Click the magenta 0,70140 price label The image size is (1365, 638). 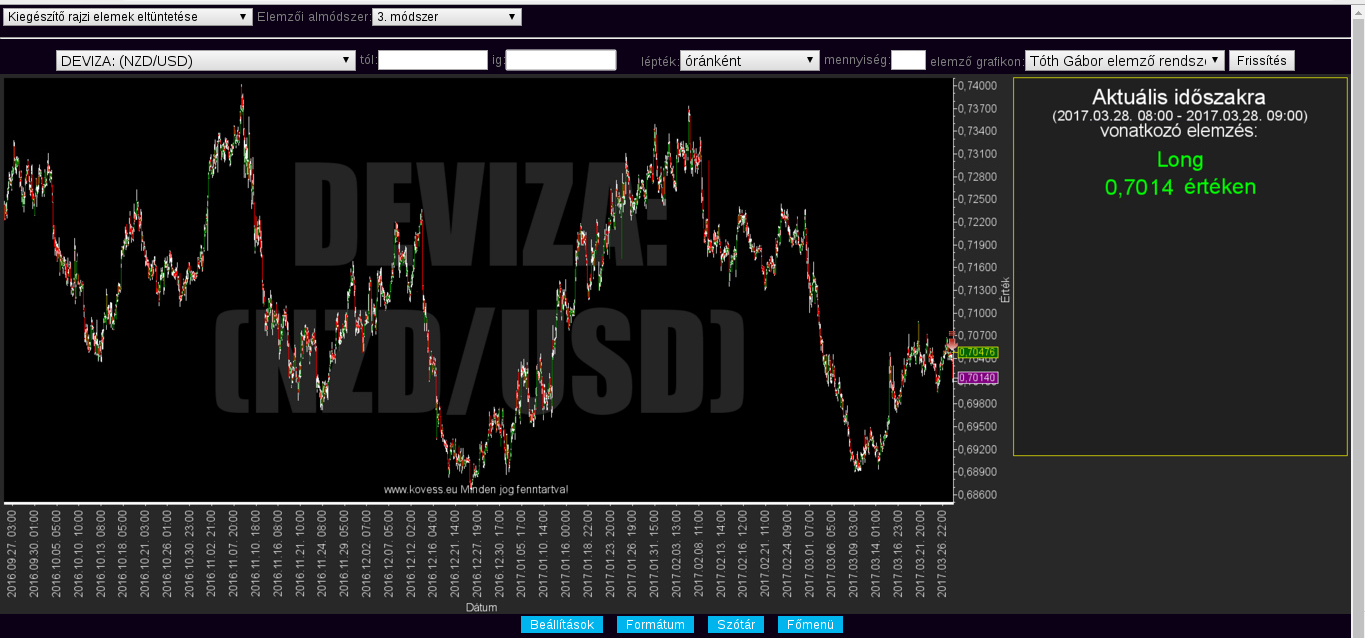pos(976,378)
